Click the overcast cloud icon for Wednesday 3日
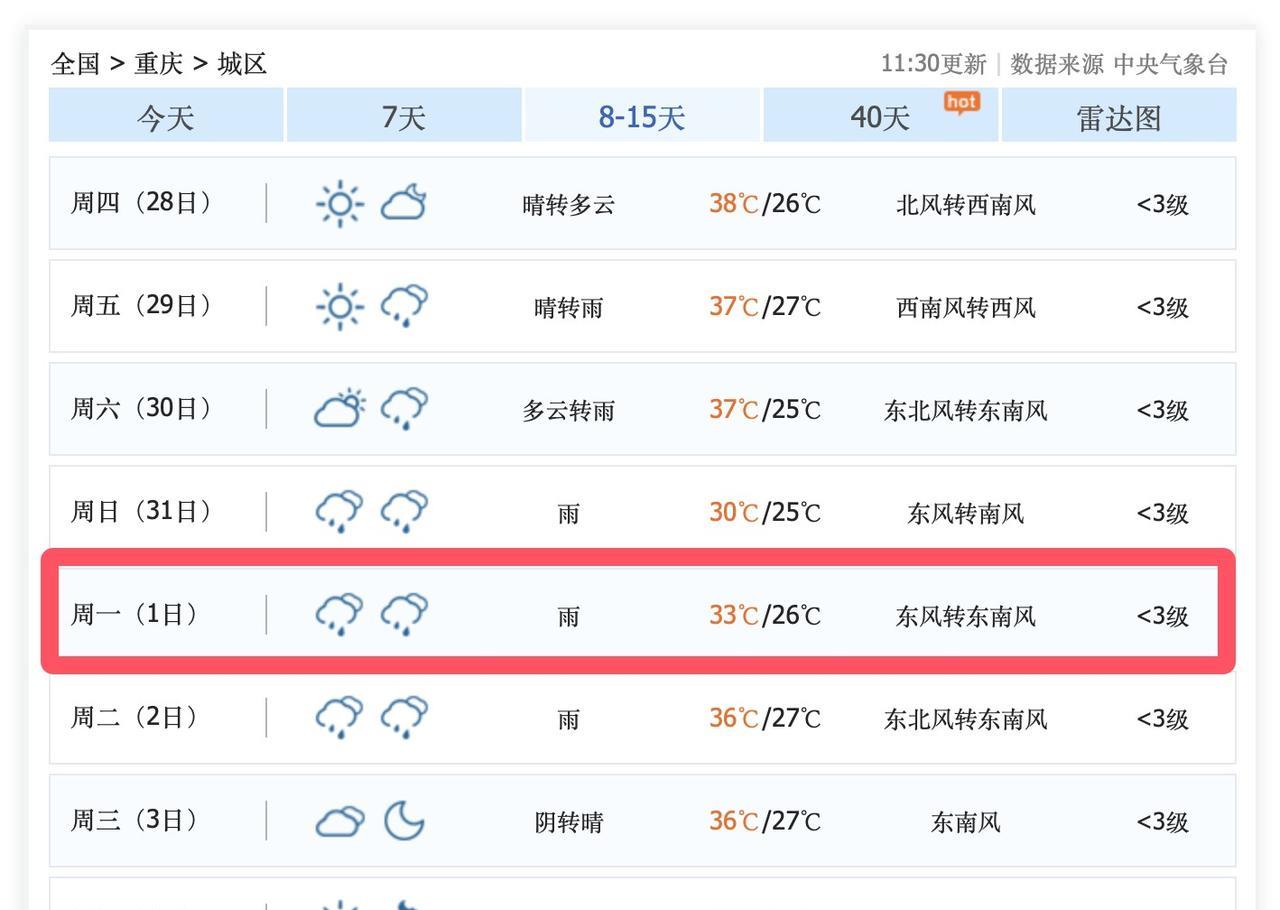 click(x=340, y=822)
